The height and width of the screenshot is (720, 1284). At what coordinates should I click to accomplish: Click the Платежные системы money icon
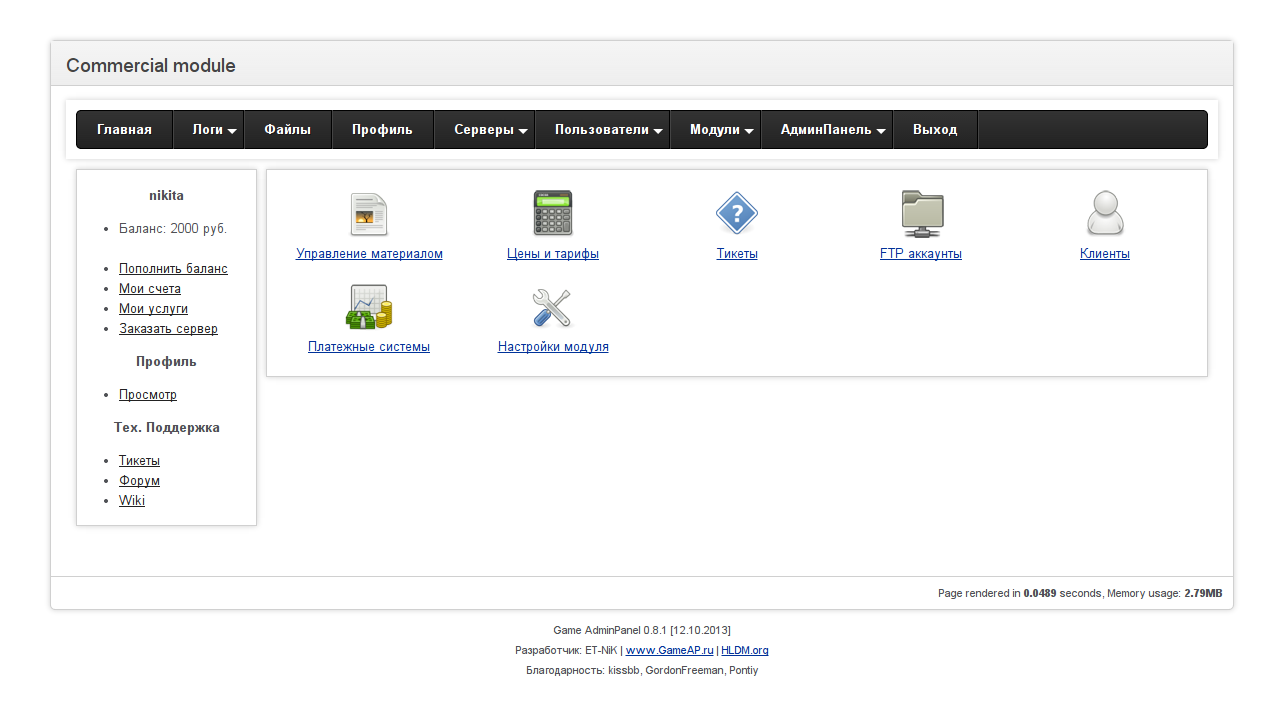tap(369, 307)
